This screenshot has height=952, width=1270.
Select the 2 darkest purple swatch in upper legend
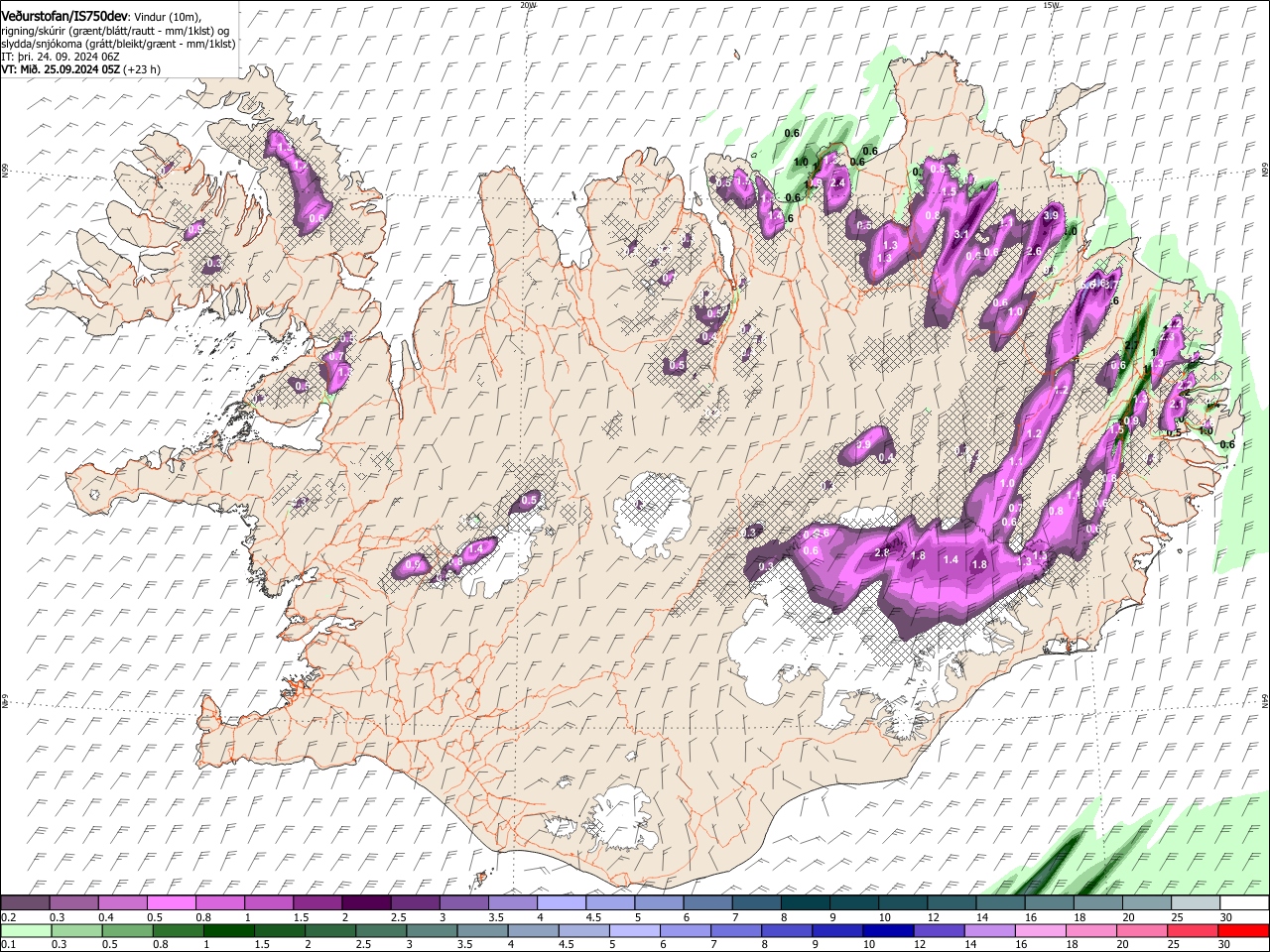point(366,903)
